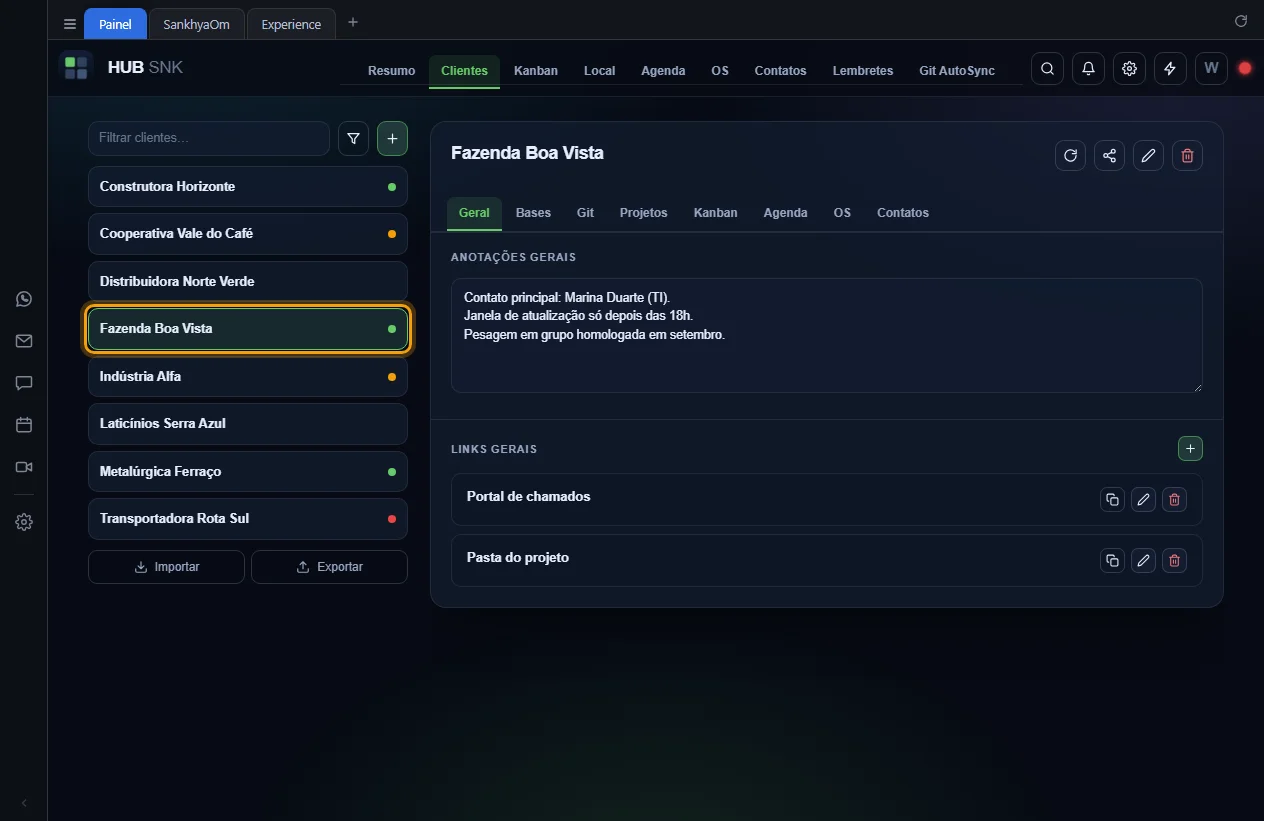The image size is (1264, 821).
Task: Click the Exportar button
Action: pos(329,567)
